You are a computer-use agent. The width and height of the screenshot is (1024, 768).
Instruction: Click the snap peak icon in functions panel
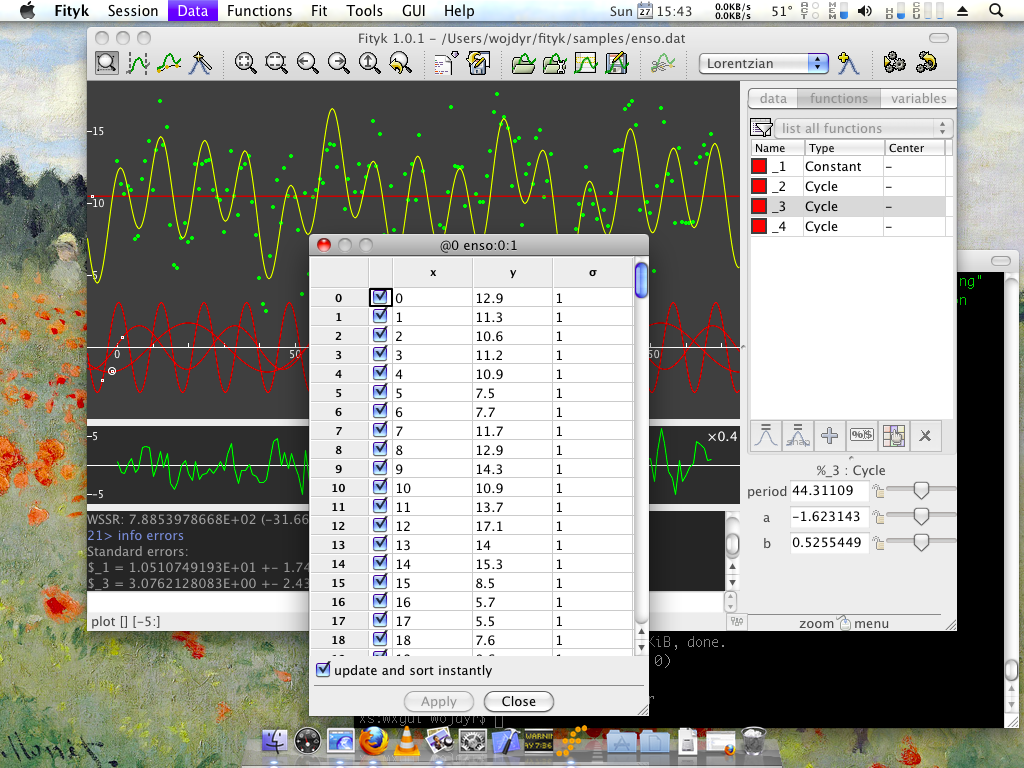point(798,436)
